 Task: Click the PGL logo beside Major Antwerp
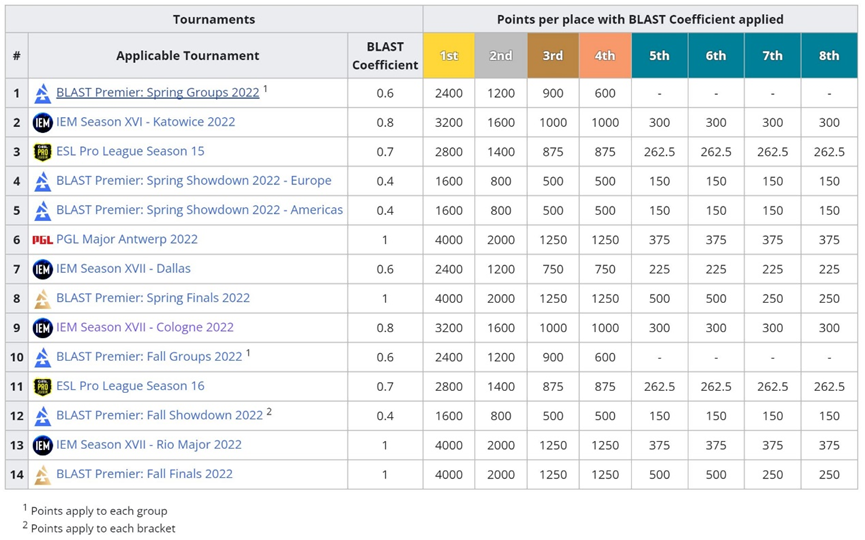pos(42,240)
